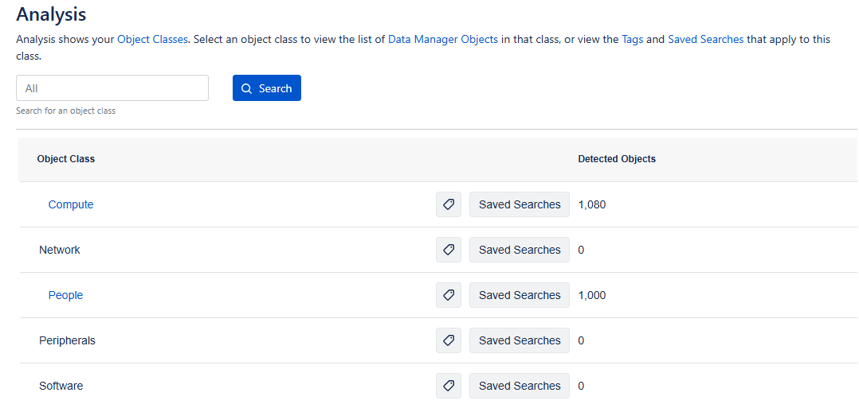
Task: Open Saved Searches for the Peripherals class
Action: click(519, 341)
